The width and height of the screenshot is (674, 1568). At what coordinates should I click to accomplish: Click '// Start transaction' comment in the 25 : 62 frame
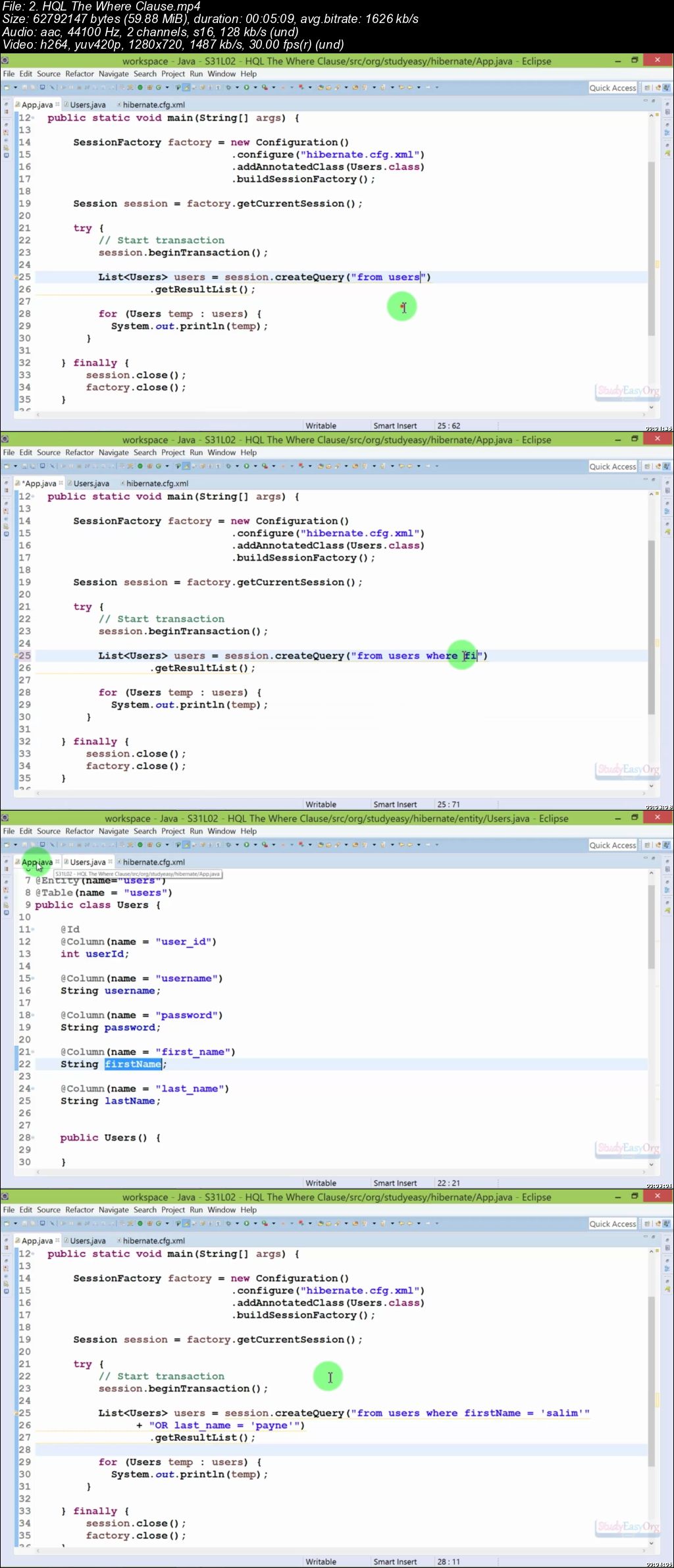tap(161, 240)
